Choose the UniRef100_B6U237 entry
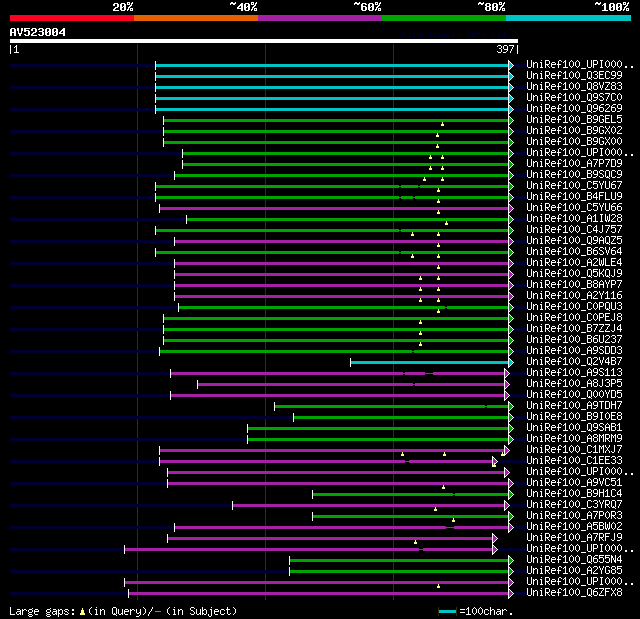 (574, 340)
